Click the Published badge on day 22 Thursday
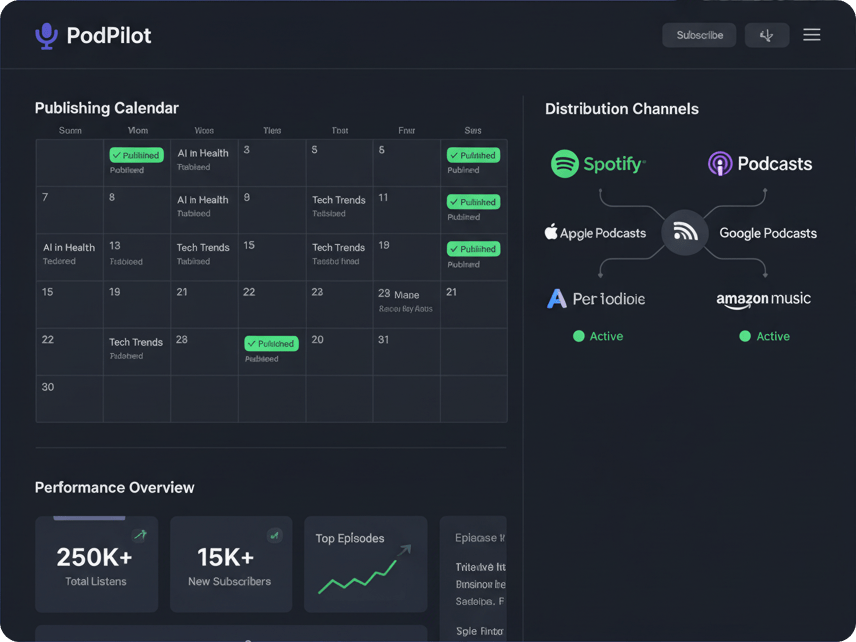This screenshot has height=642, width=856. tap(271, 344)
